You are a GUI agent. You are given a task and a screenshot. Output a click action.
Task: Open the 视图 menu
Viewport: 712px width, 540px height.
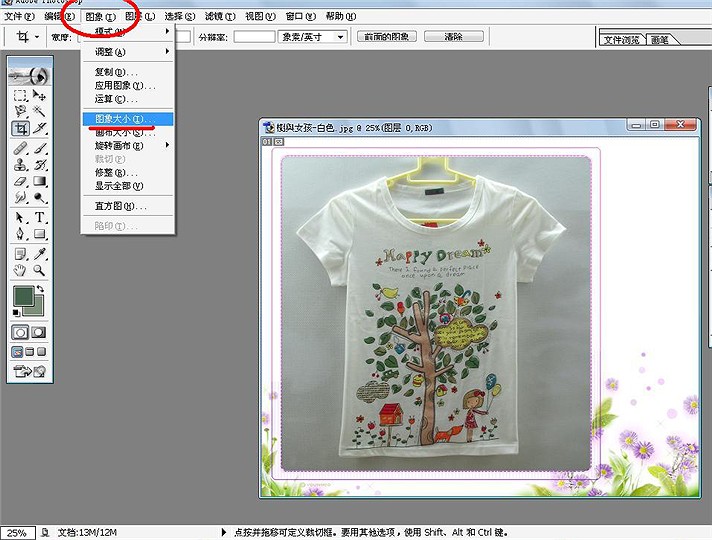261,16
